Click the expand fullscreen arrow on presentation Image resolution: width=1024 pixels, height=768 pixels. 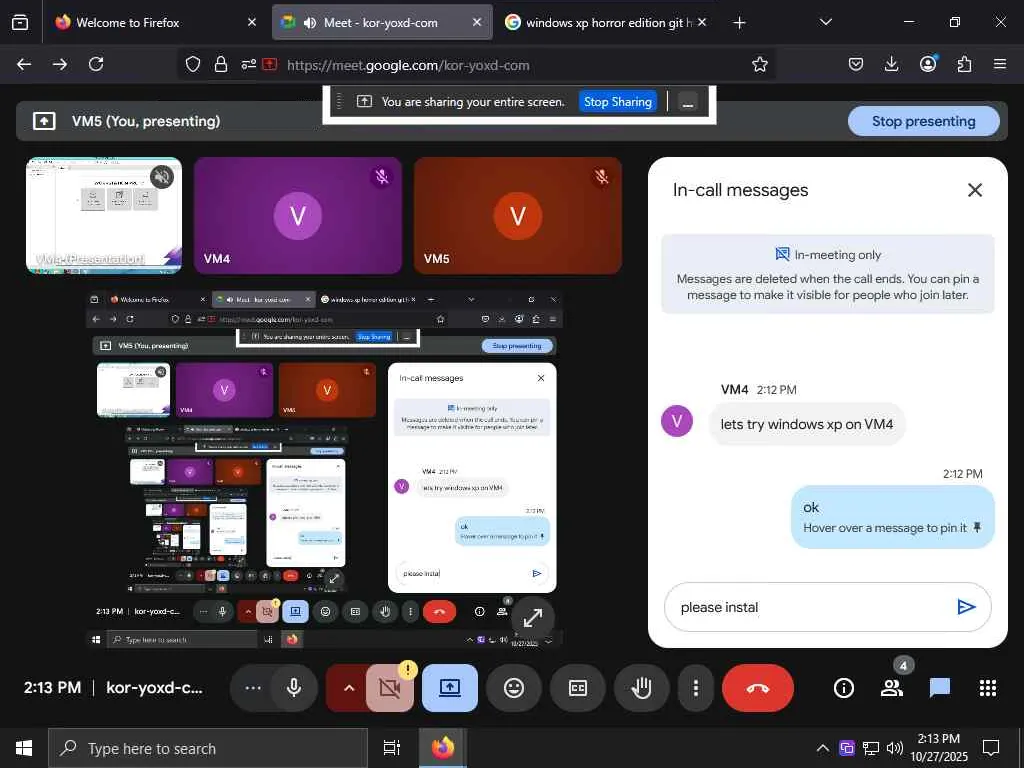(x=533, y=618)
